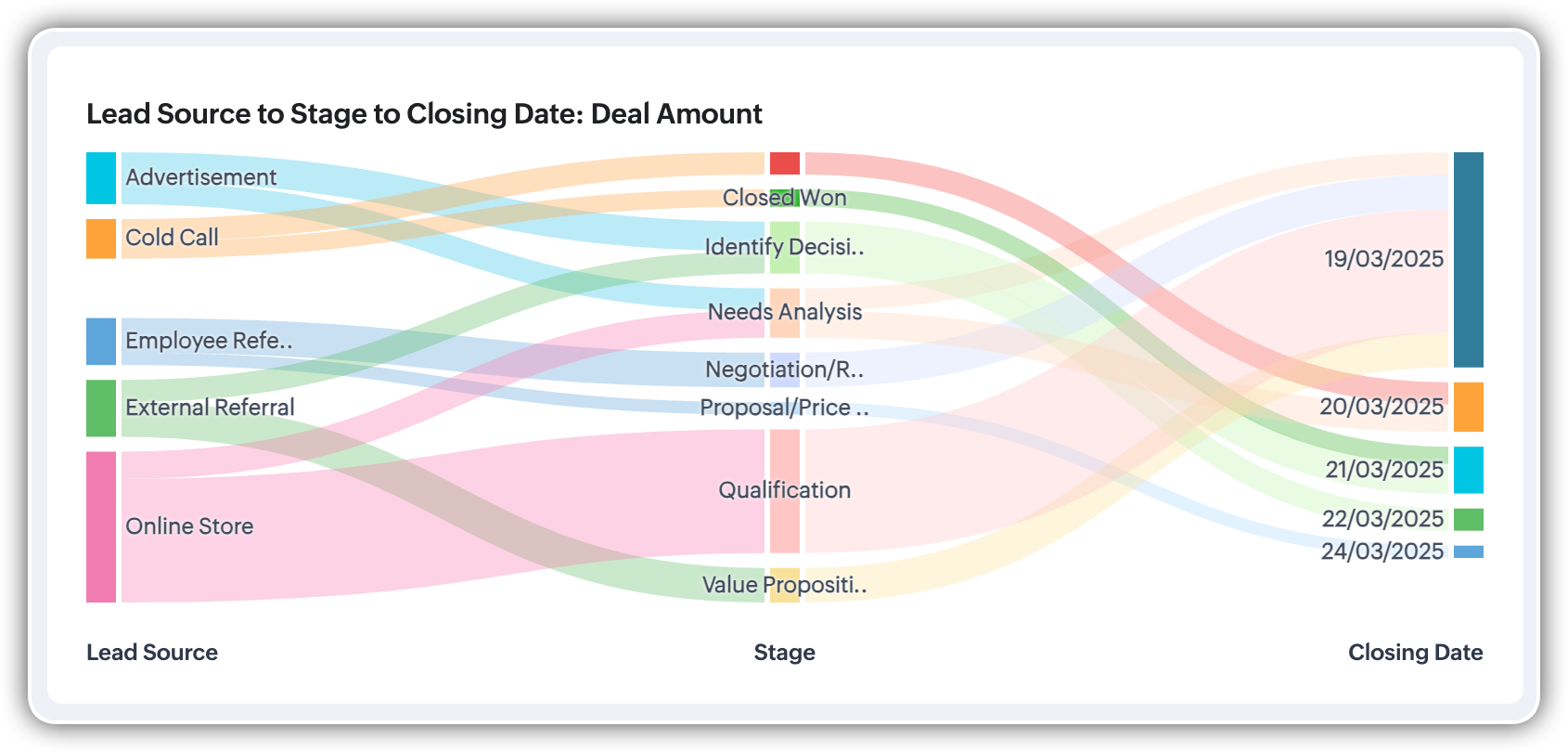
Task: Click the pink Online Store node bar
Action: click(101, 526)
